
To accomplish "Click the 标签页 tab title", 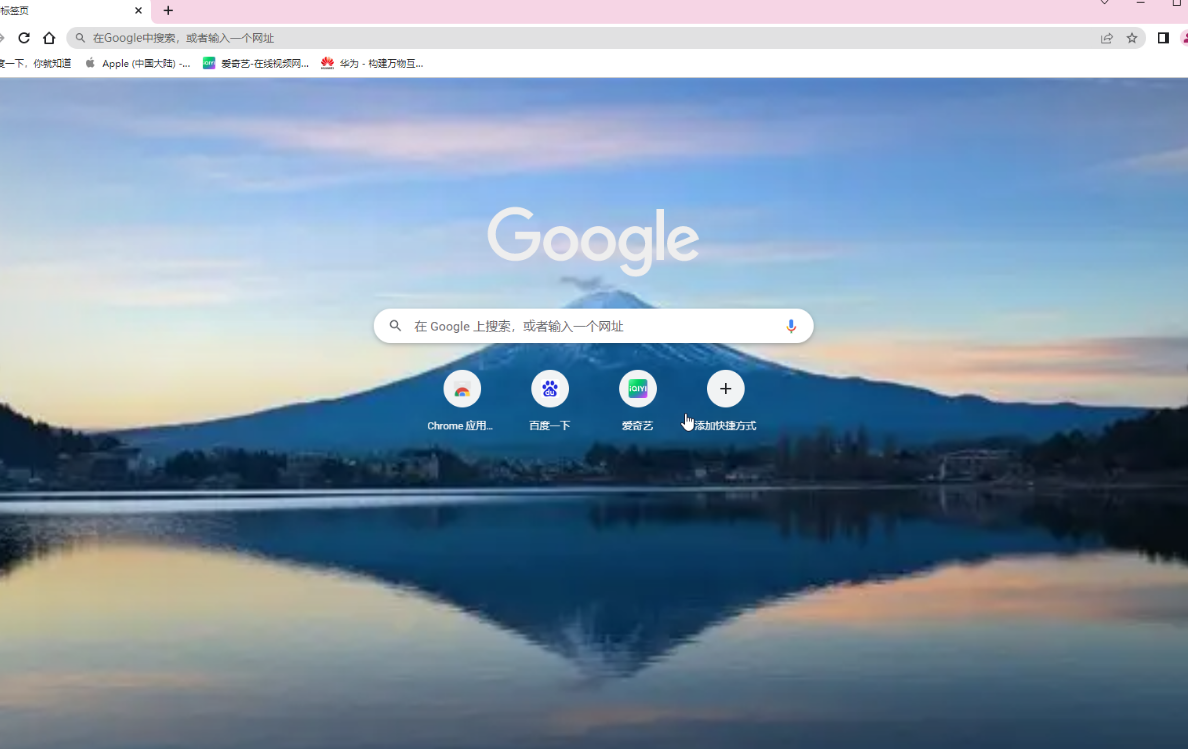I will coord(14,11).
